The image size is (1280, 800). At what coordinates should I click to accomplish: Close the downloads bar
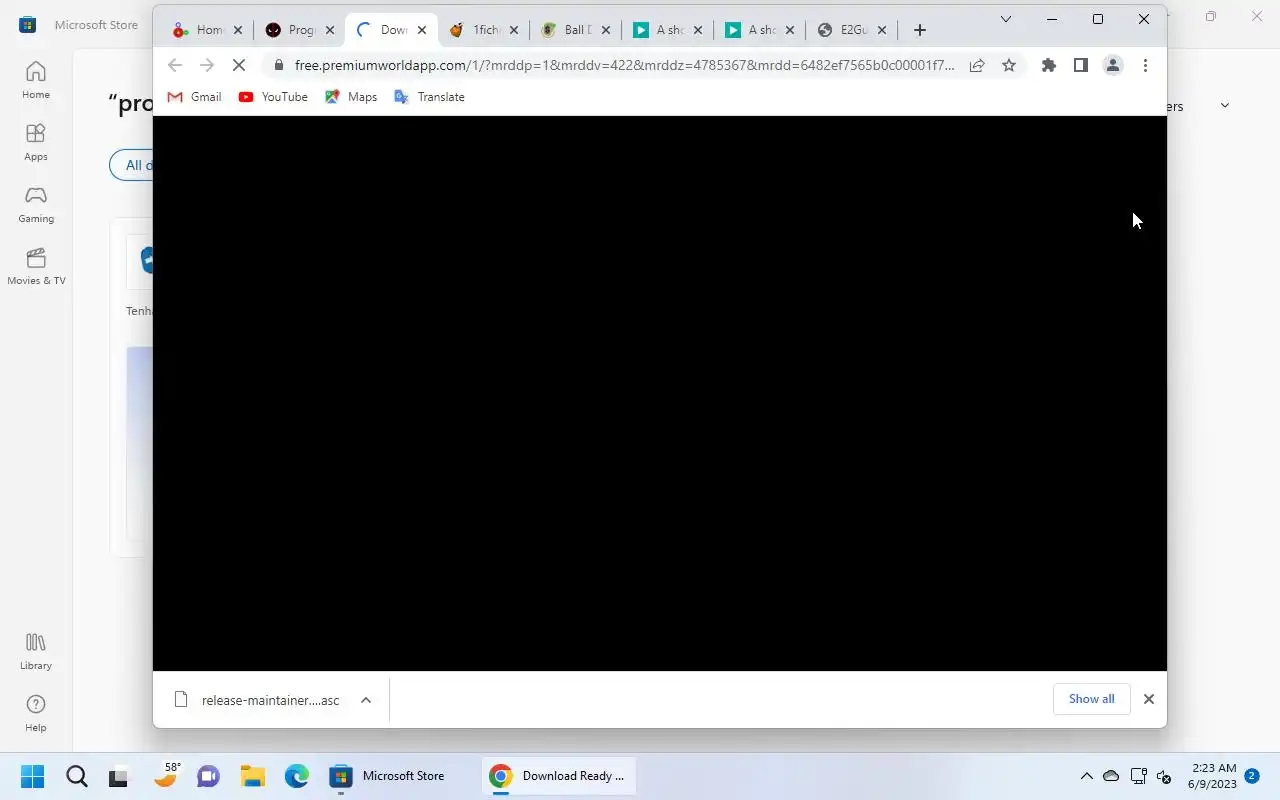(1149, 699)
